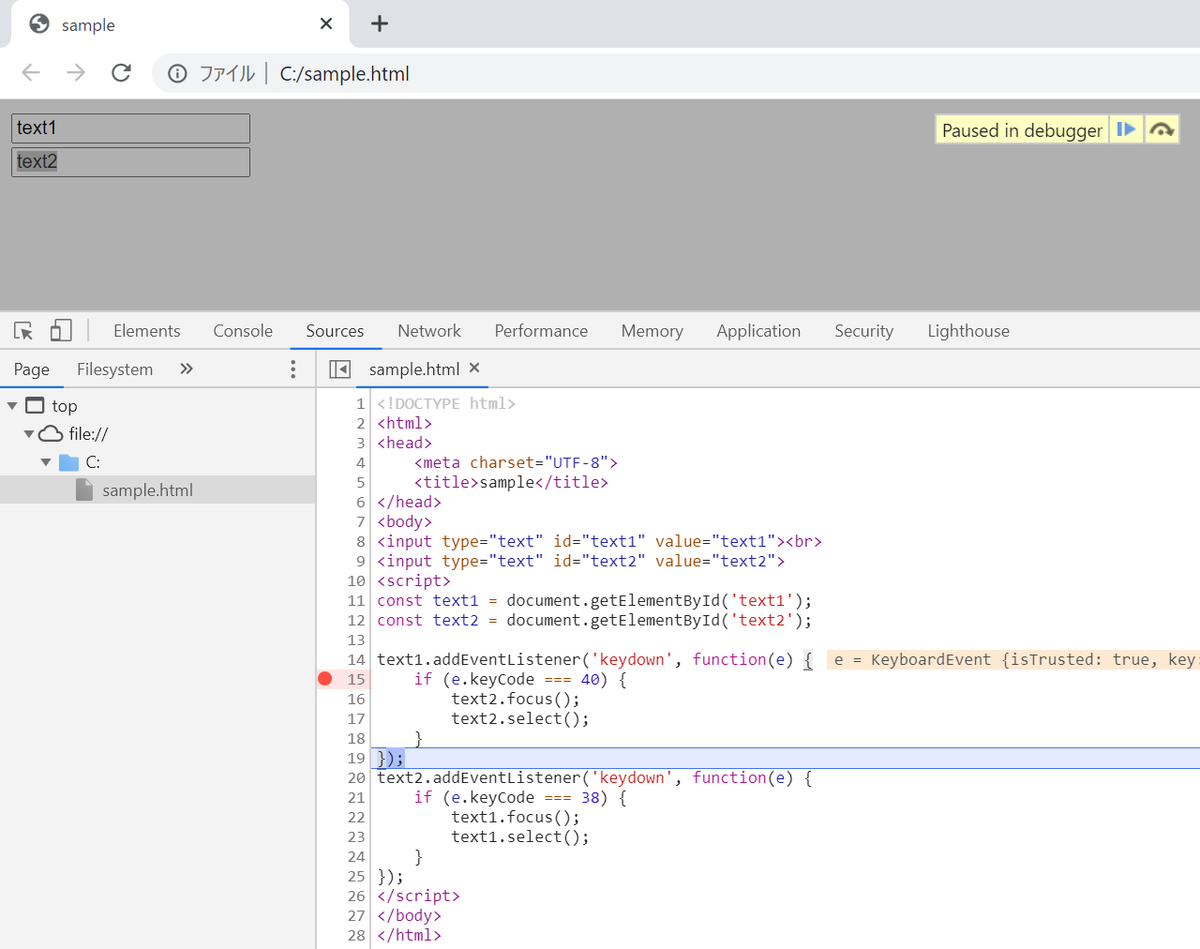
Task: Click line number 21 in gutter
Action: 357,797
